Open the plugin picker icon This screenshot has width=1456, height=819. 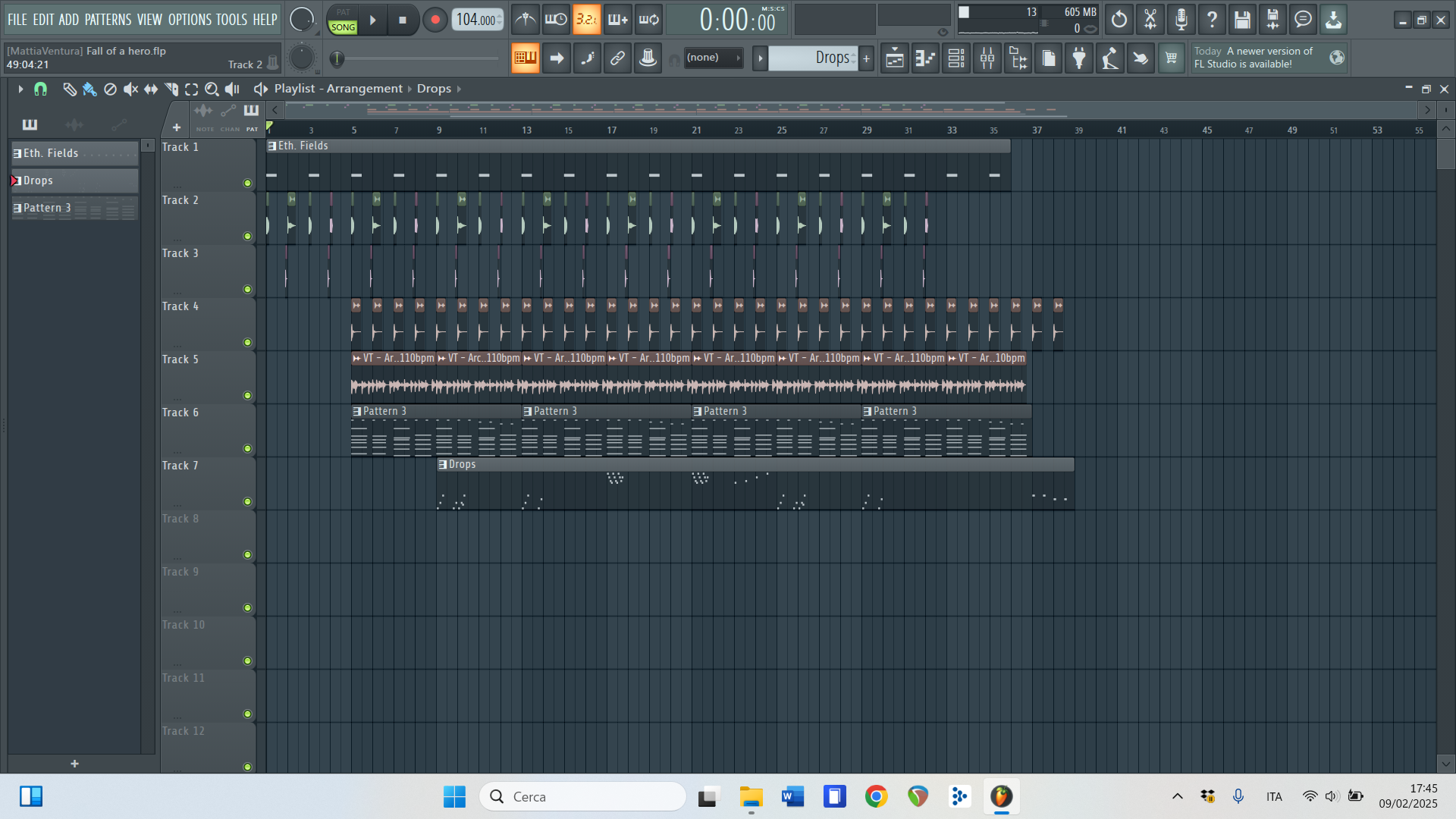coord(1079,58)
